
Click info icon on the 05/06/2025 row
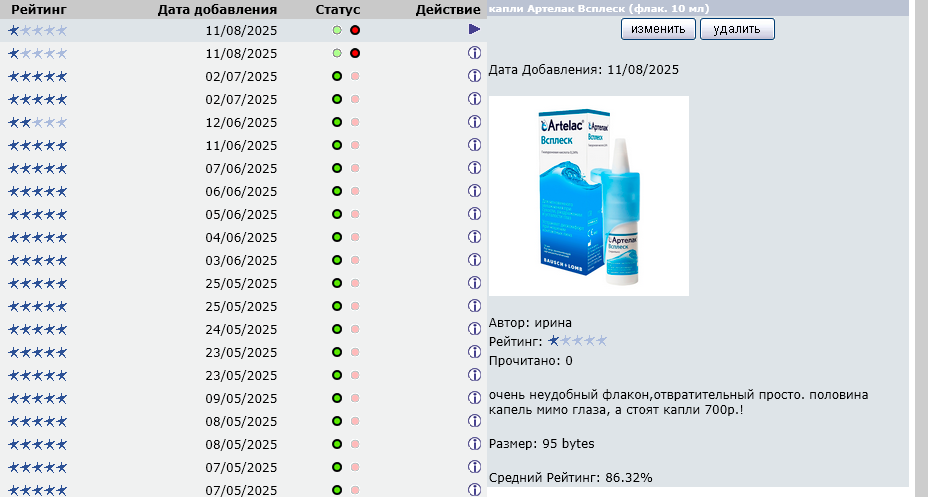[x=474, y=214]
